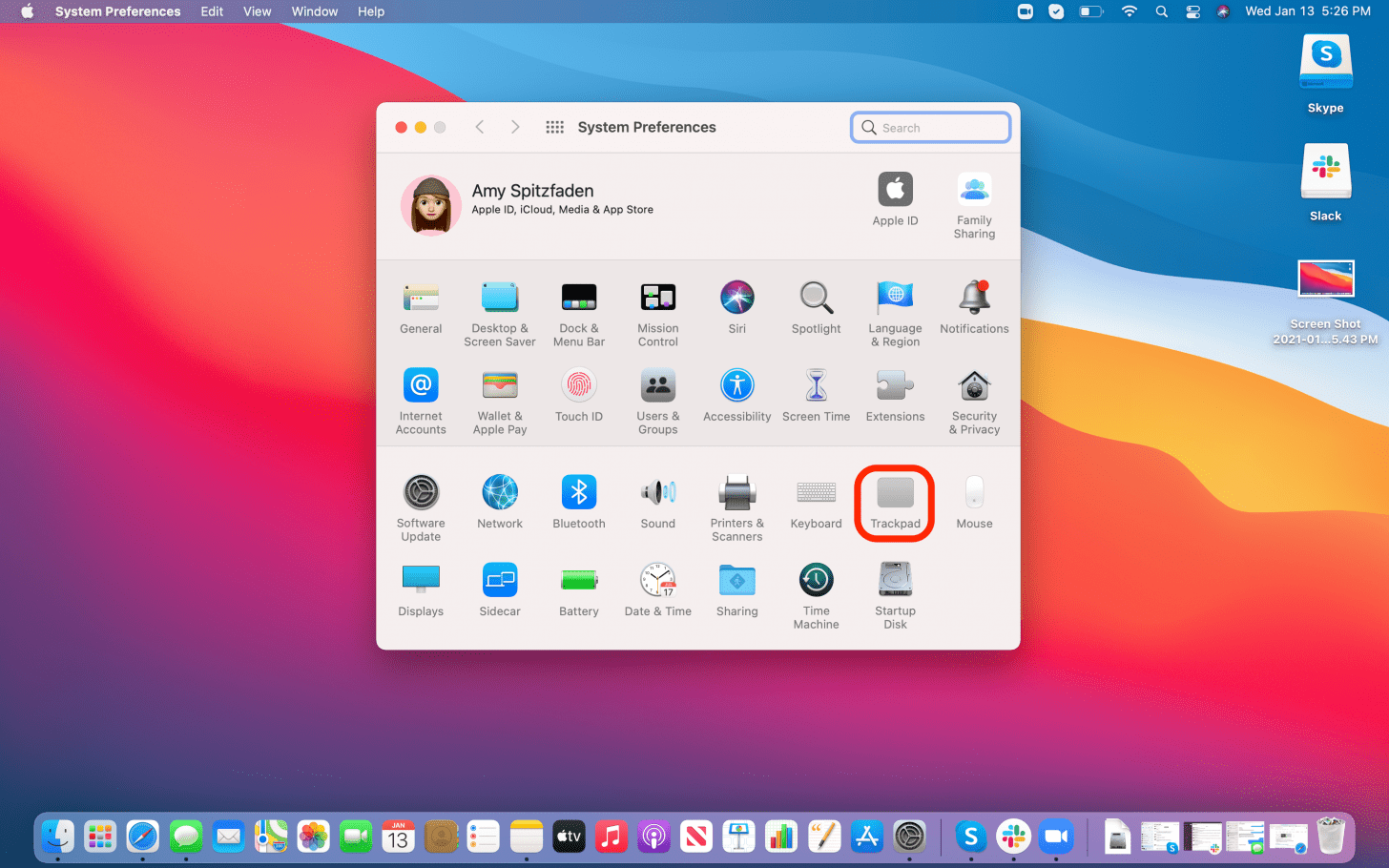This screenshot has height=868, width=1389.
Task: Open the Window menu in menu bar
Action: pos(314,11)
